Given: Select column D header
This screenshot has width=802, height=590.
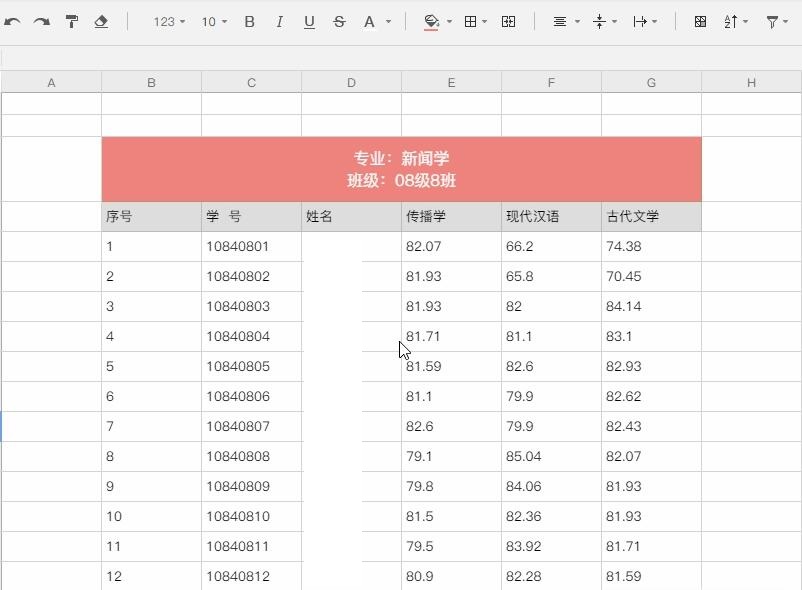Looking at the screenshot, I should click(x=351, y=82).
